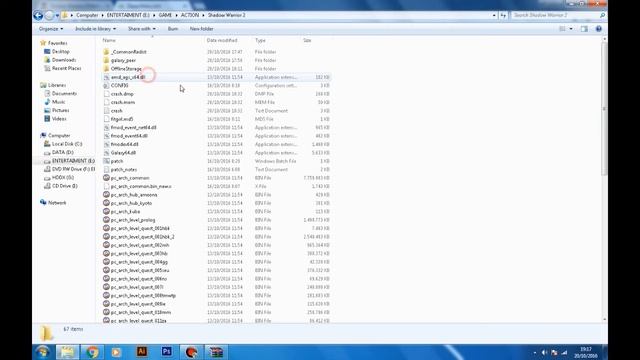640x360 pixels.
Task: Click Burn in the toolbar
Action: [x=173, y=29]
